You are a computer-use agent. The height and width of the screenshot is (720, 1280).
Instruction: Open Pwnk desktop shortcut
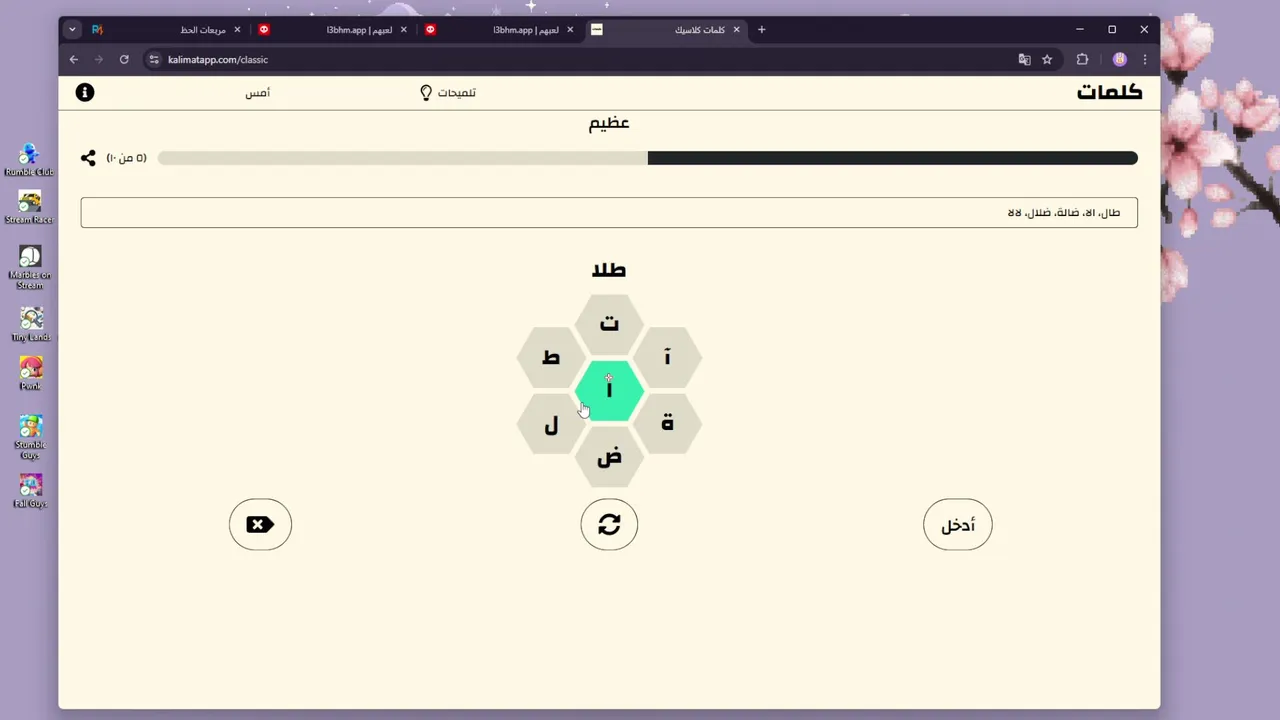tap(31, 373)
